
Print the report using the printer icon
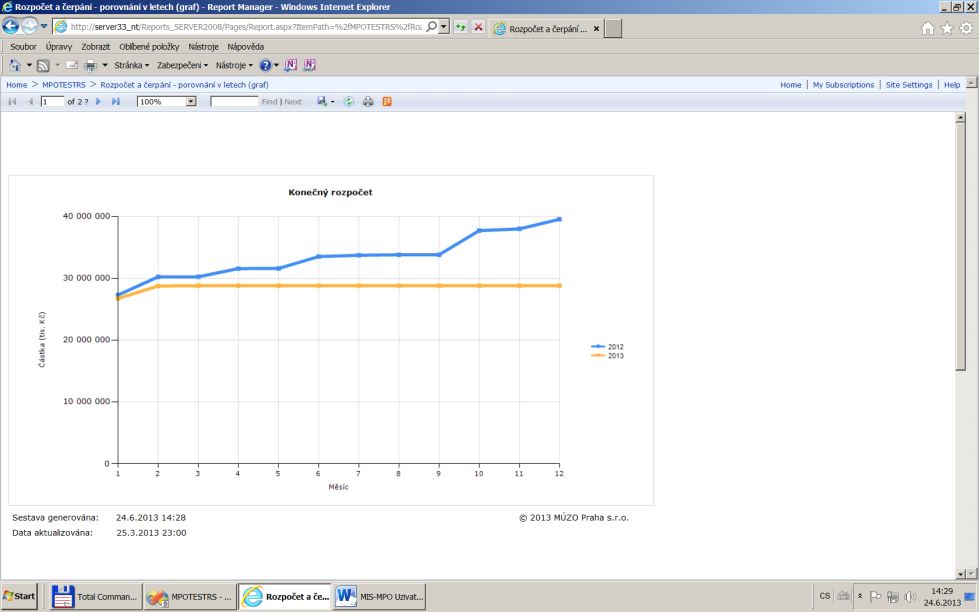click(368, 102)
